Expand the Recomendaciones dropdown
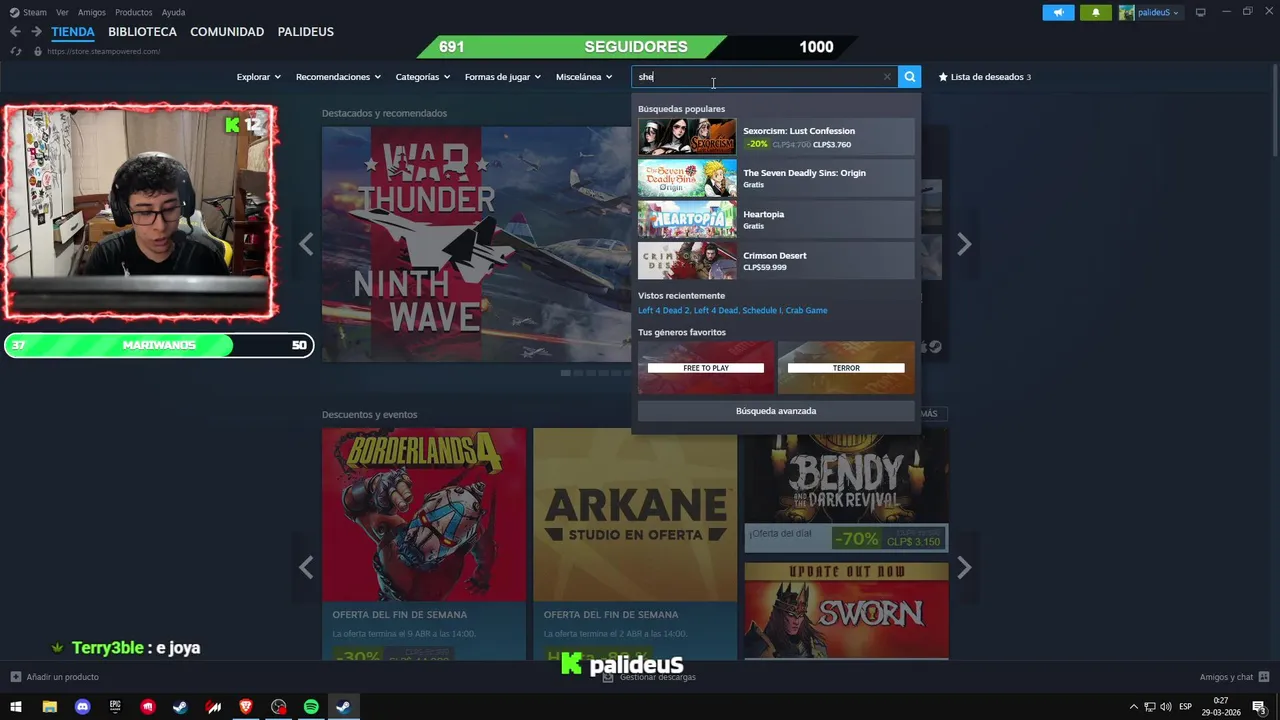Viewport: 1280px width, 720px height. (338, 77)
